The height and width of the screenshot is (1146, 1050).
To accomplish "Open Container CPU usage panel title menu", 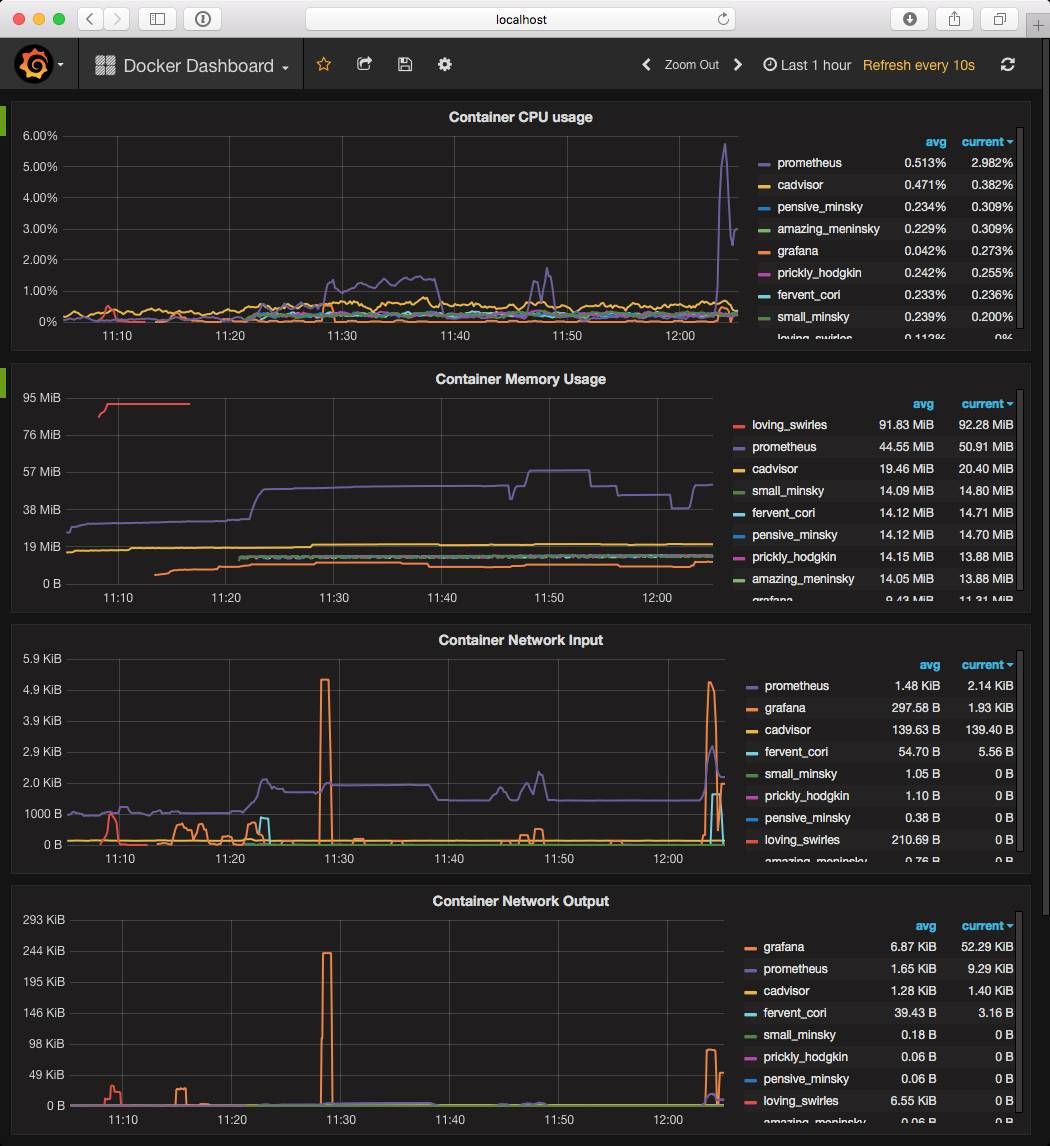I will [x=520, y=117].
